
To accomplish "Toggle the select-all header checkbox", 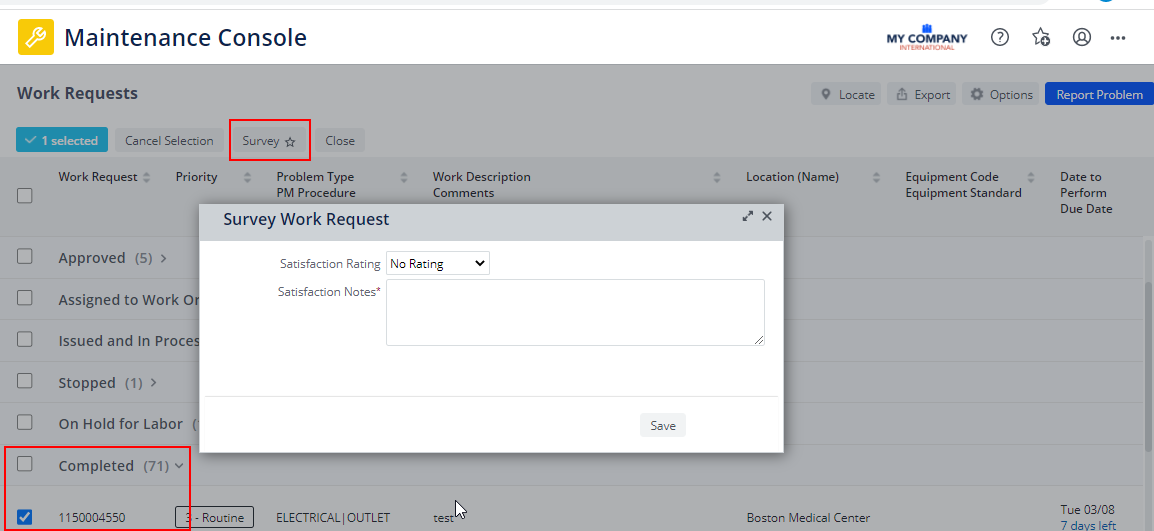I will point(25,196).
